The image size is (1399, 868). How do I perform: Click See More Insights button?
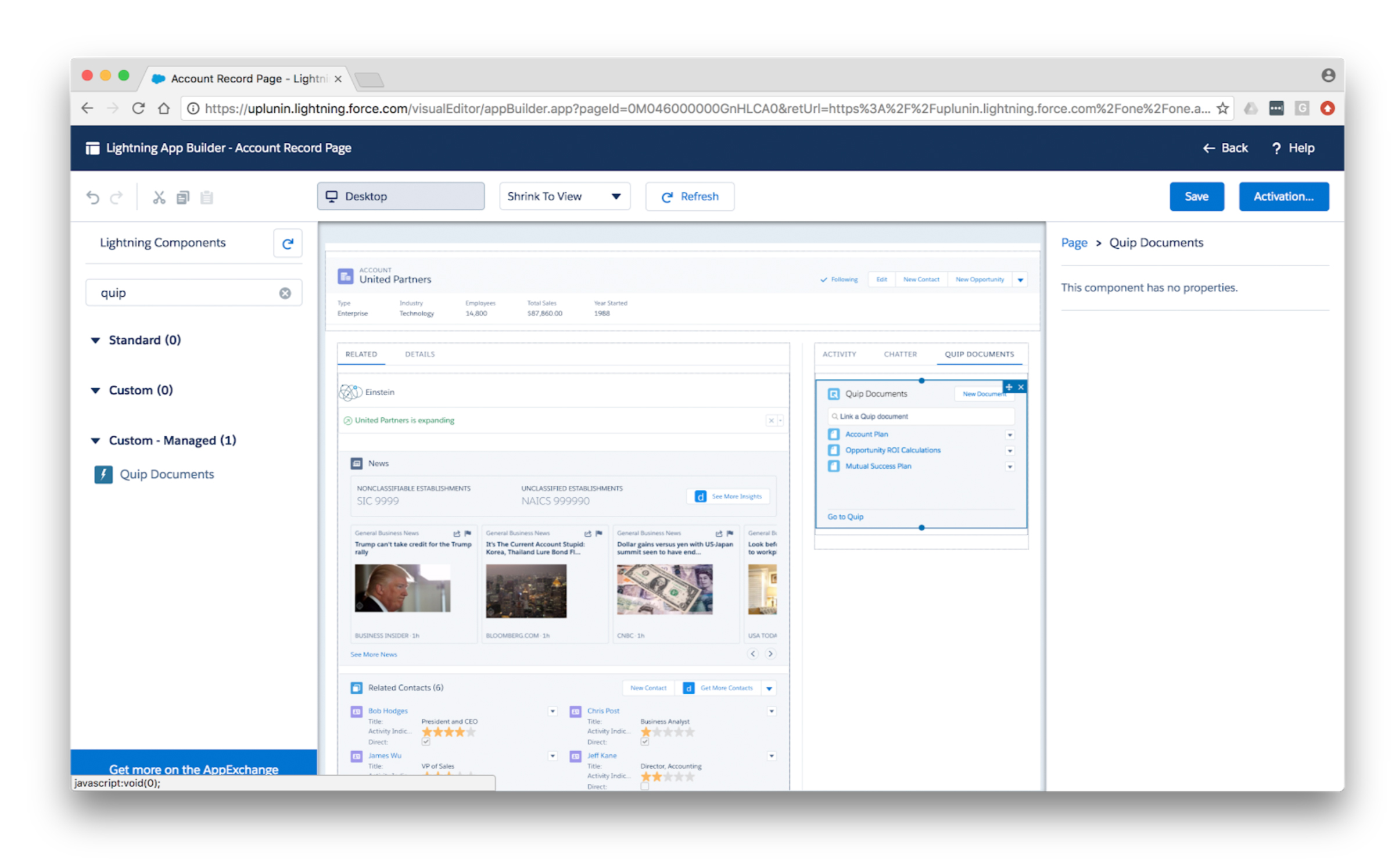728,496
